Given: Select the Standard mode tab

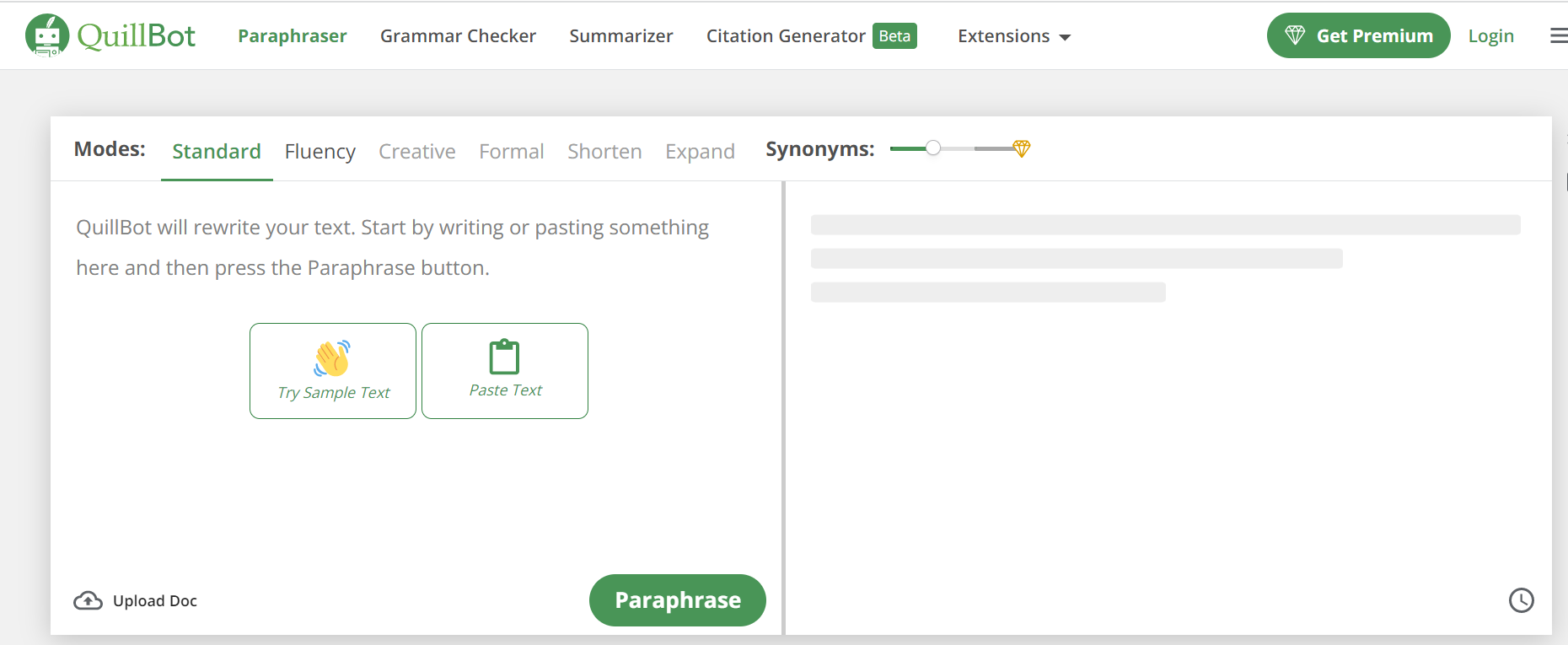Looking at the screenshot, I should [217, 151].
